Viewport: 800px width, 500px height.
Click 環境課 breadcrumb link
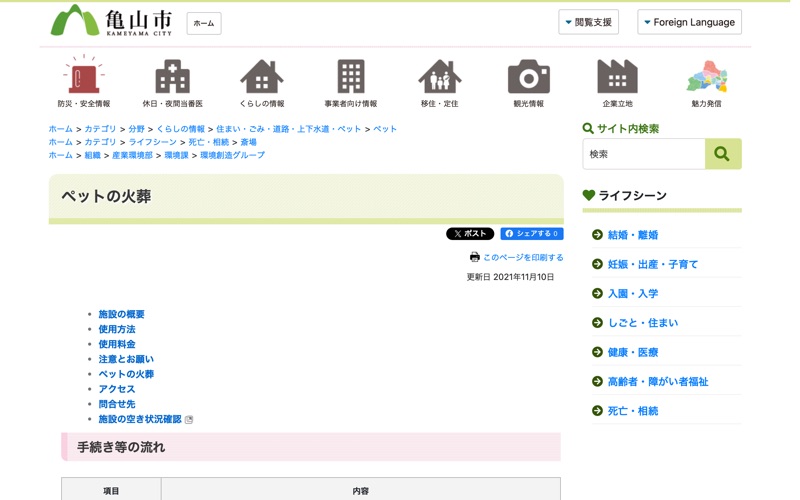click(177, 155)
